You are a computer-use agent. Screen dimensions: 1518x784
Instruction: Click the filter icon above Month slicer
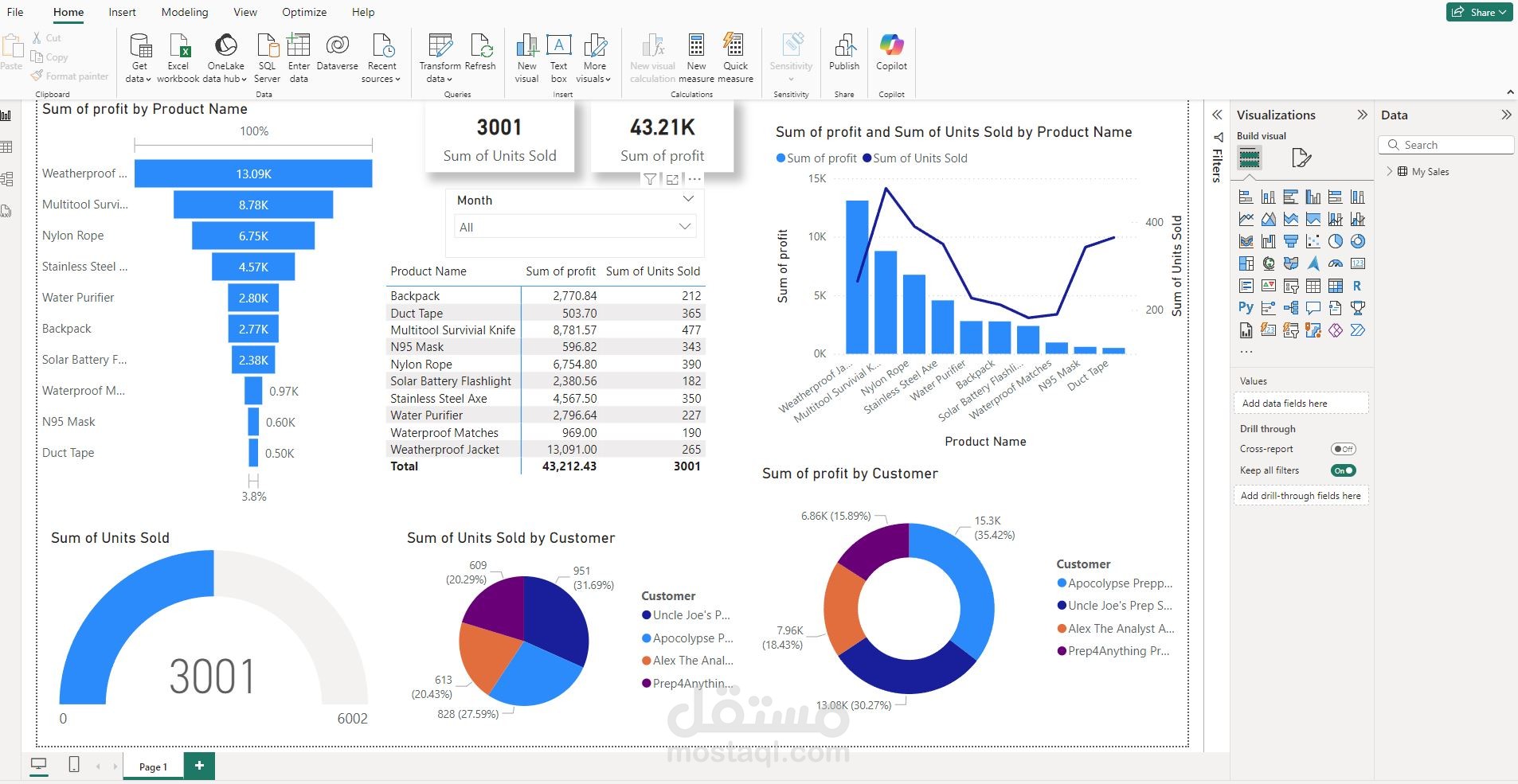pyautogui.click(x=651, y=180)
